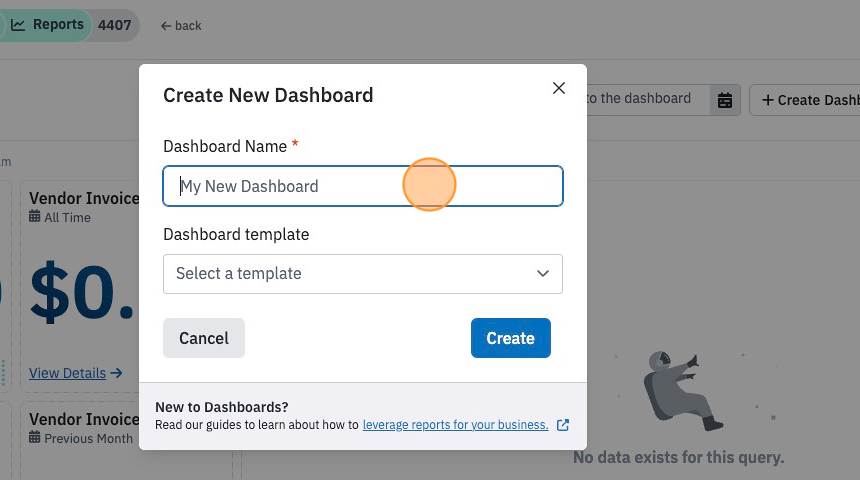Click the arrow icon next to View Details
860x480 pixels.
116,373
